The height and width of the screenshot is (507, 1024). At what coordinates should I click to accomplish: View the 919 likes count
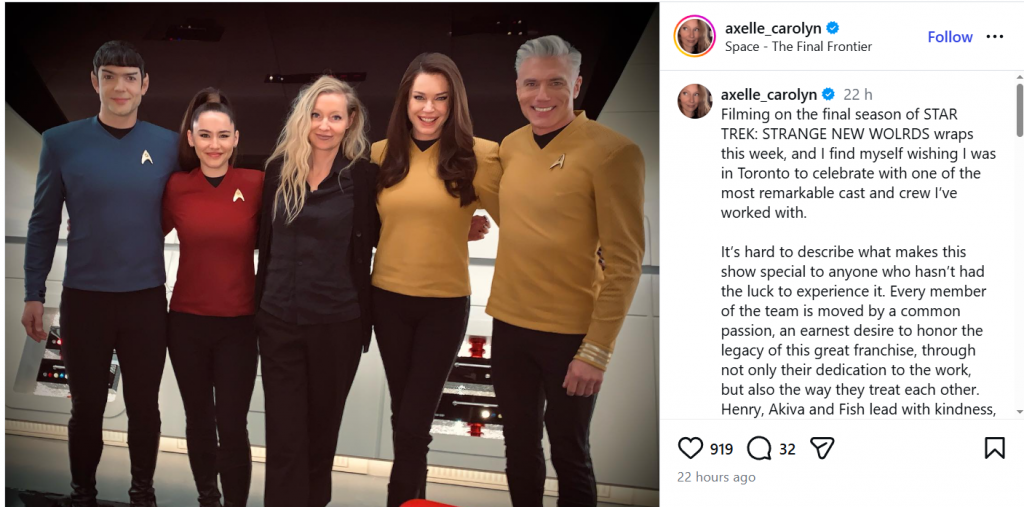722,450
